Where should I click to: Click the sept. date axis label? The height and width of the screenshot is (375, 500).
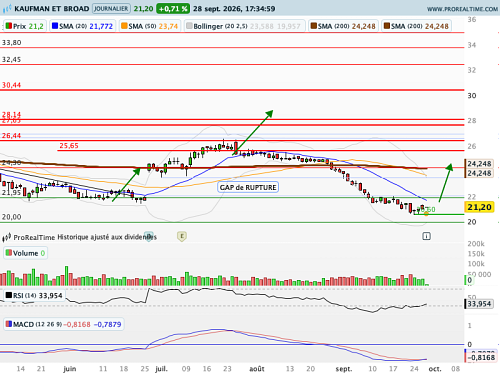click(x=344, y=369)
